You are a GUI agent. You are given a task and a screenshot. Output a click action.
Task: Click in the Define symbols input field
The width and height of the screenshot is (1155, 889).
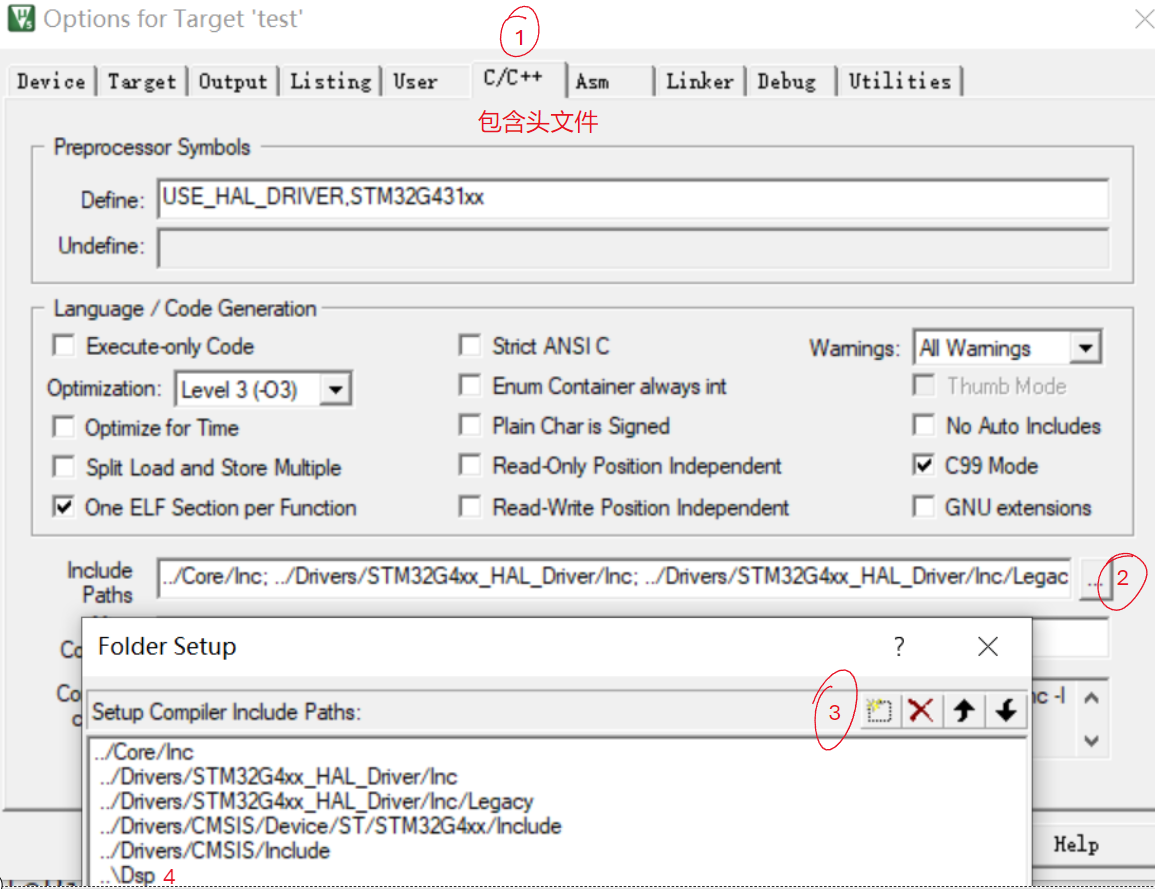click(x=632, y=198)
